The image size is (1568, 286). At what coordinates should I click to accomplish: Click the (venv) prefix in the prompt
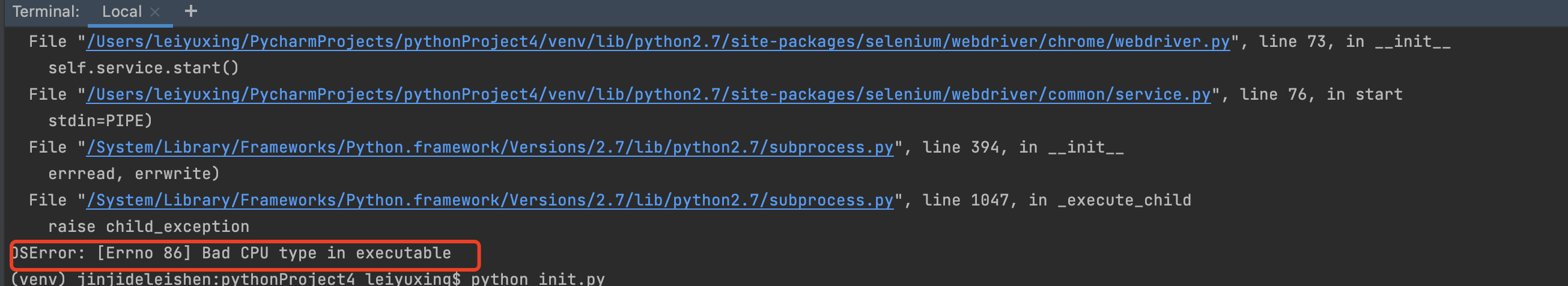pos(38,279)
